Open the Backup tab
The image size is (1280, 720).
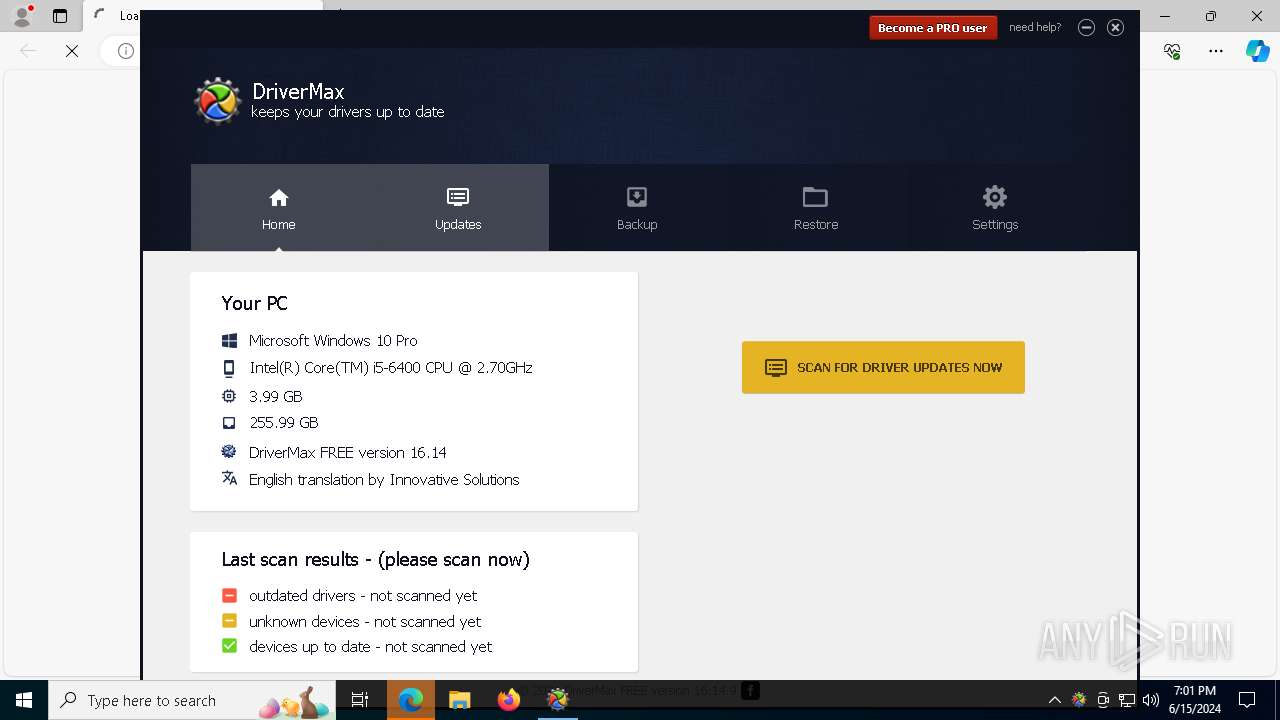pyautogui.click(x=637, y=208)
